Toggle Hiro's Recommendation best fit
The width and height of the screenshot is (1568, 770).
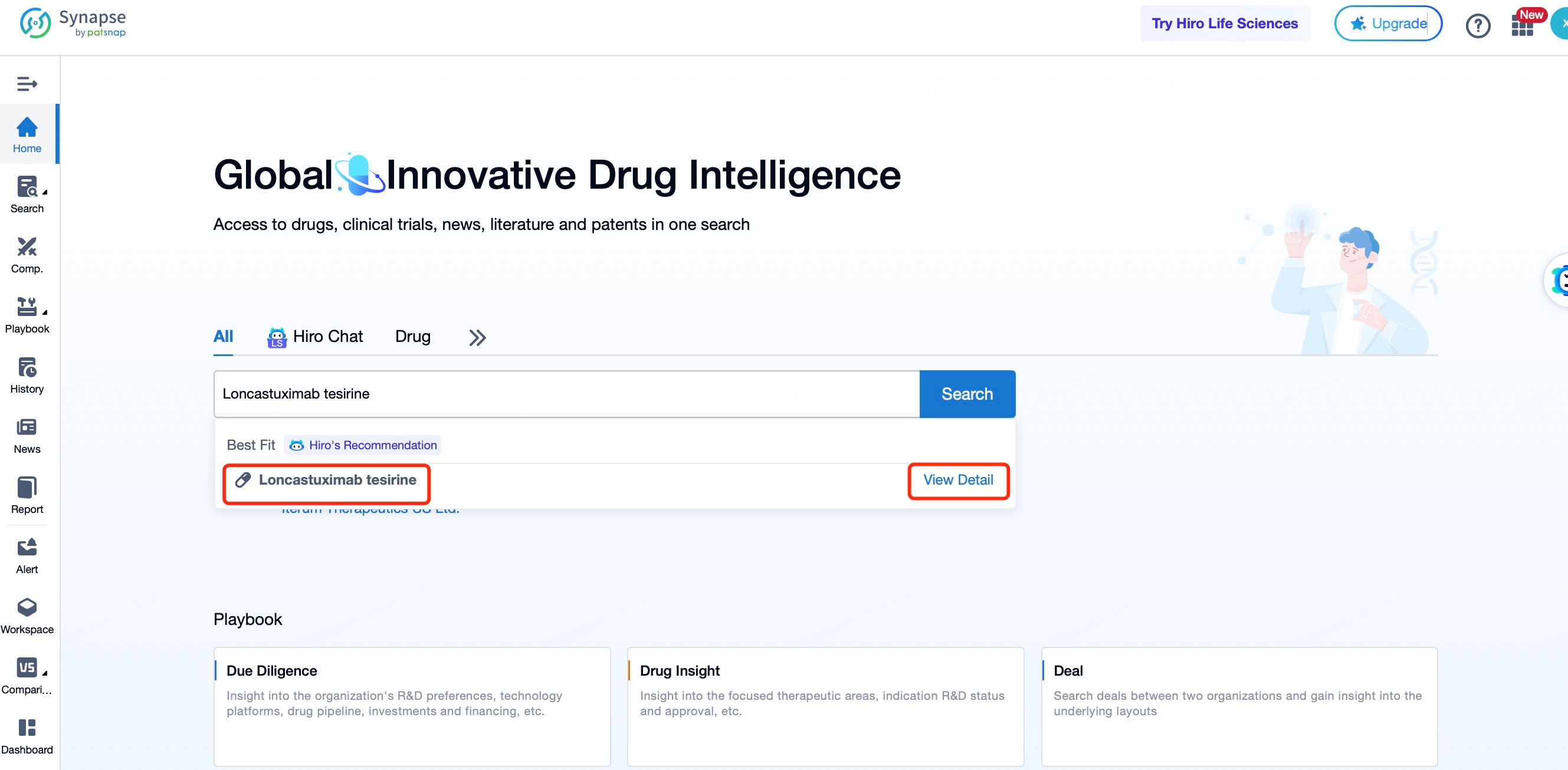click(363, 444)
